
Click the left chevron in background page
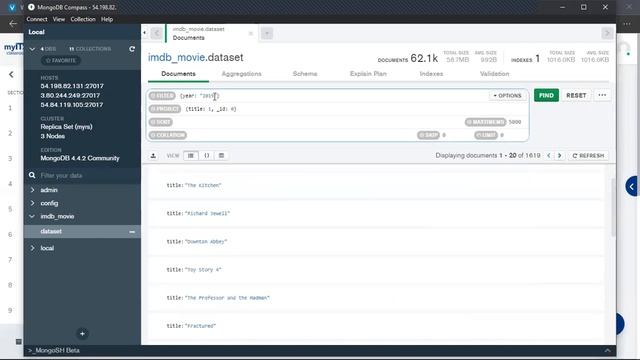click(11, 74)
